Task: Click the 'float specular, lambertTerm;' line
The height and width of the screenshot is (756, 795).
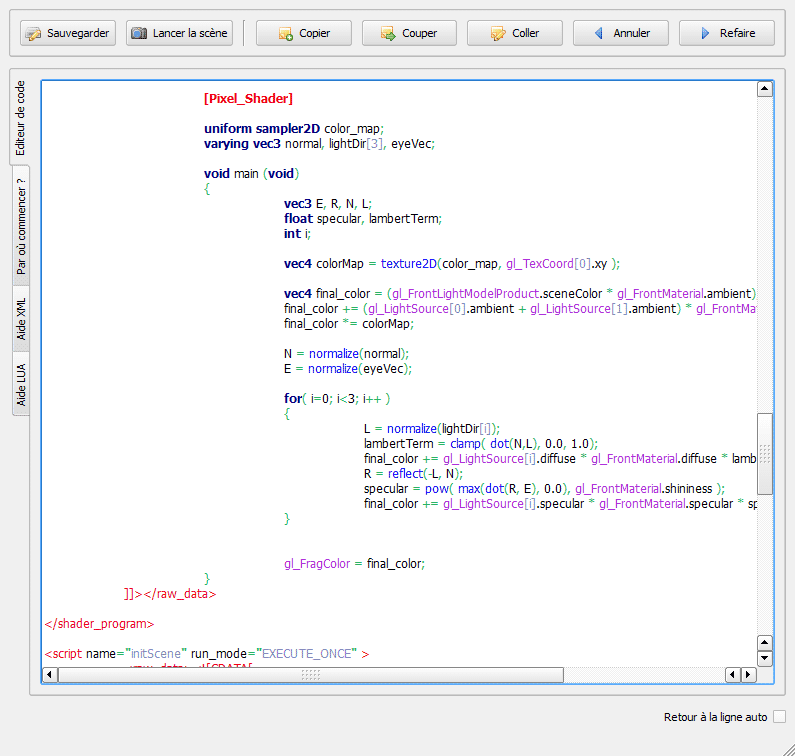Action: click(363, 219)
